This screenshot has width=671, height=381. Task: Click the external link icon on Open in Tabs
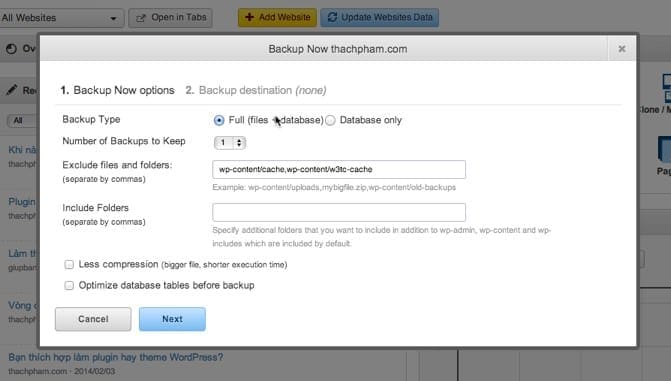click(141, 18)
